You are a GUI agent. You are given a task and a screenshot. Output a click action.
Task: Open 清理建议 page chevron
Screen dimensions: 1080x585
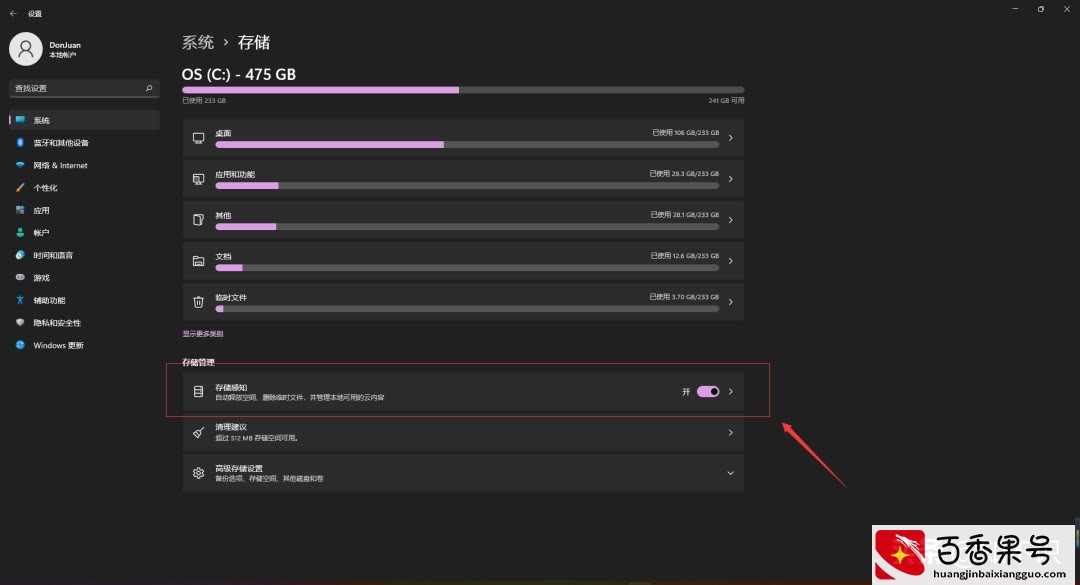click(x=731, y=433)
